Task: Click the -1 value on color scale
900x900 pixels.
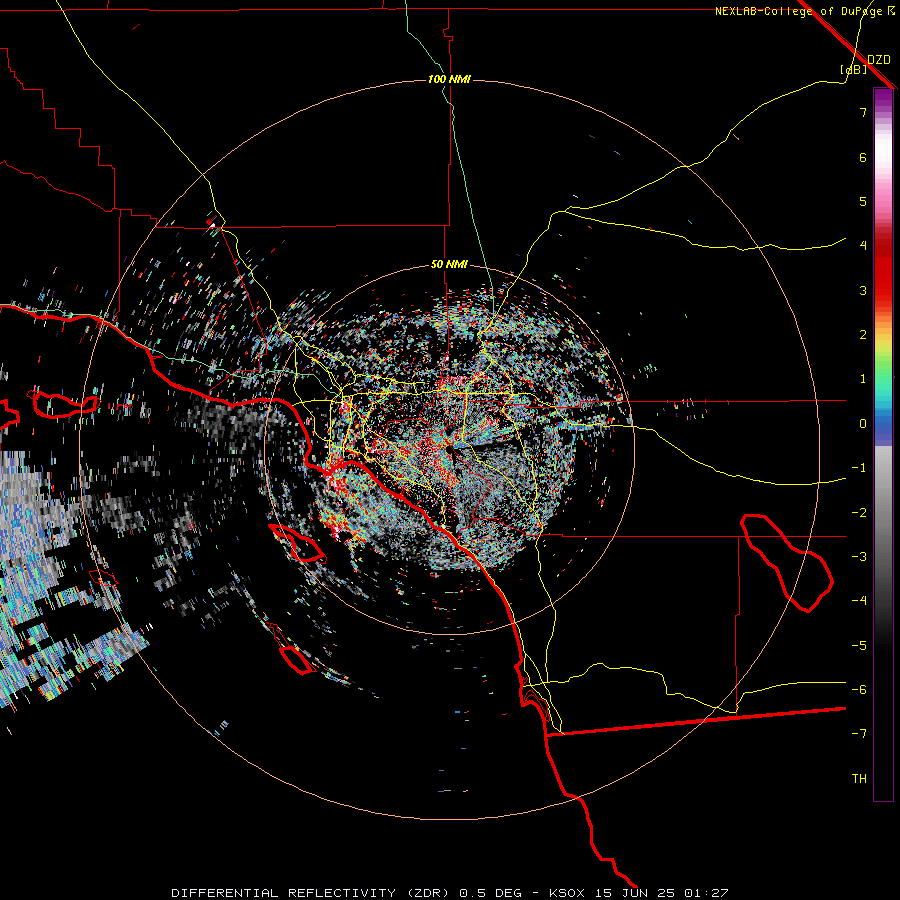Action: [859, 468]
